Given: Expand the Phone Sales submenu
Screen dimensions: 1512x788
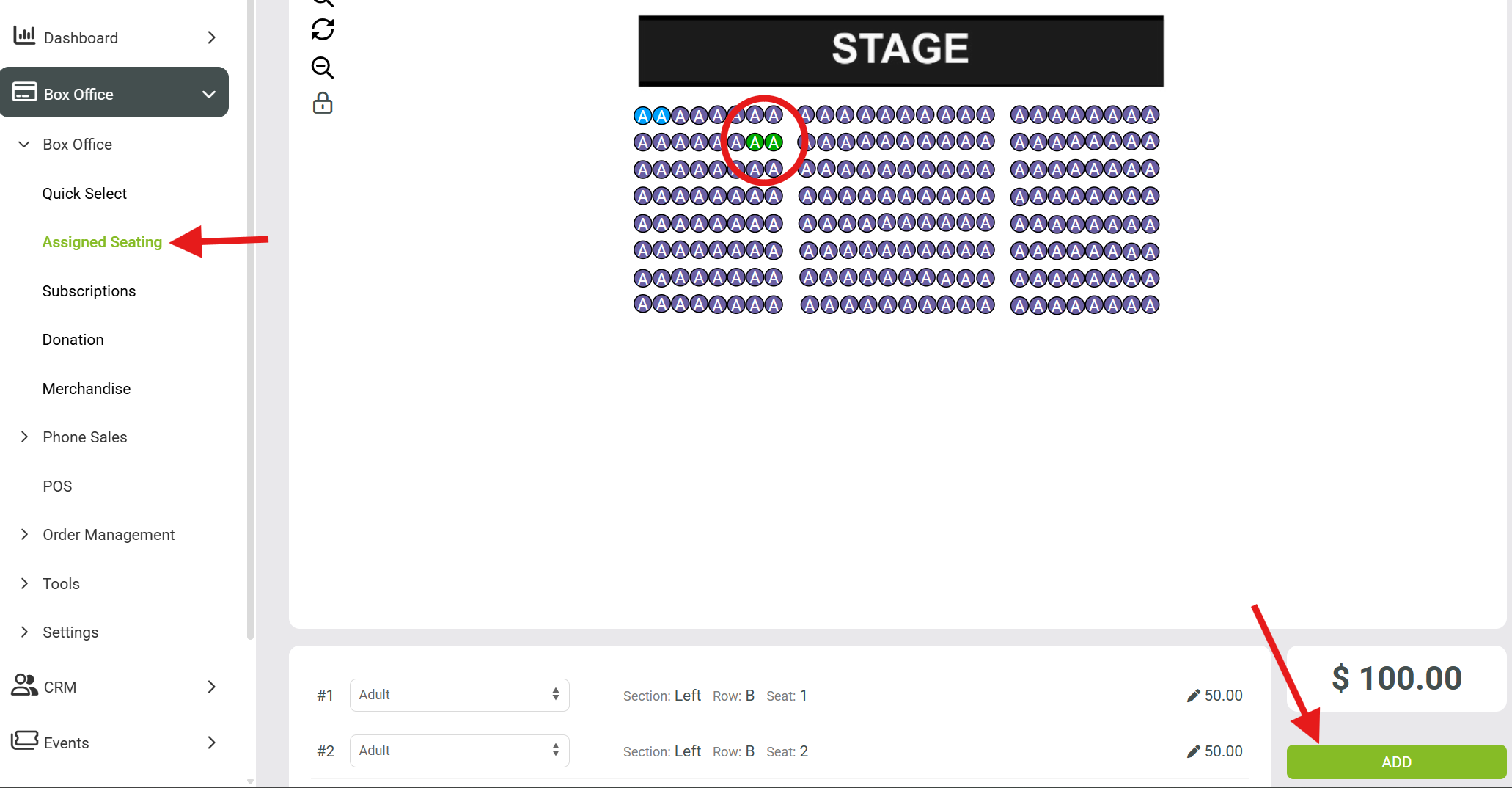Looking at the screenshot, I should (25, 437).
